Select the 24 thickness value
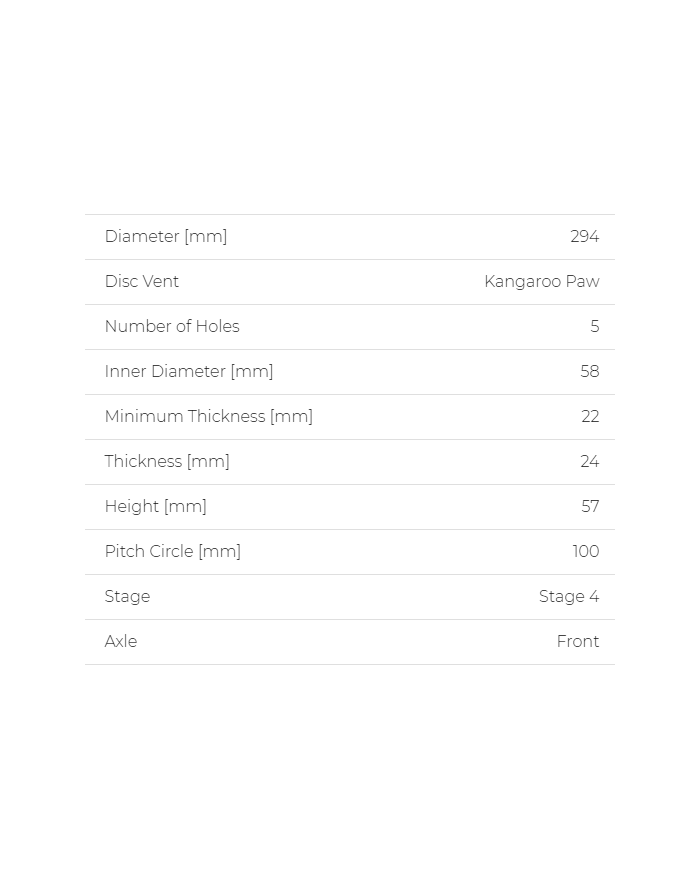The width and height of the screenshot is (700, 880). coord(589,462)
